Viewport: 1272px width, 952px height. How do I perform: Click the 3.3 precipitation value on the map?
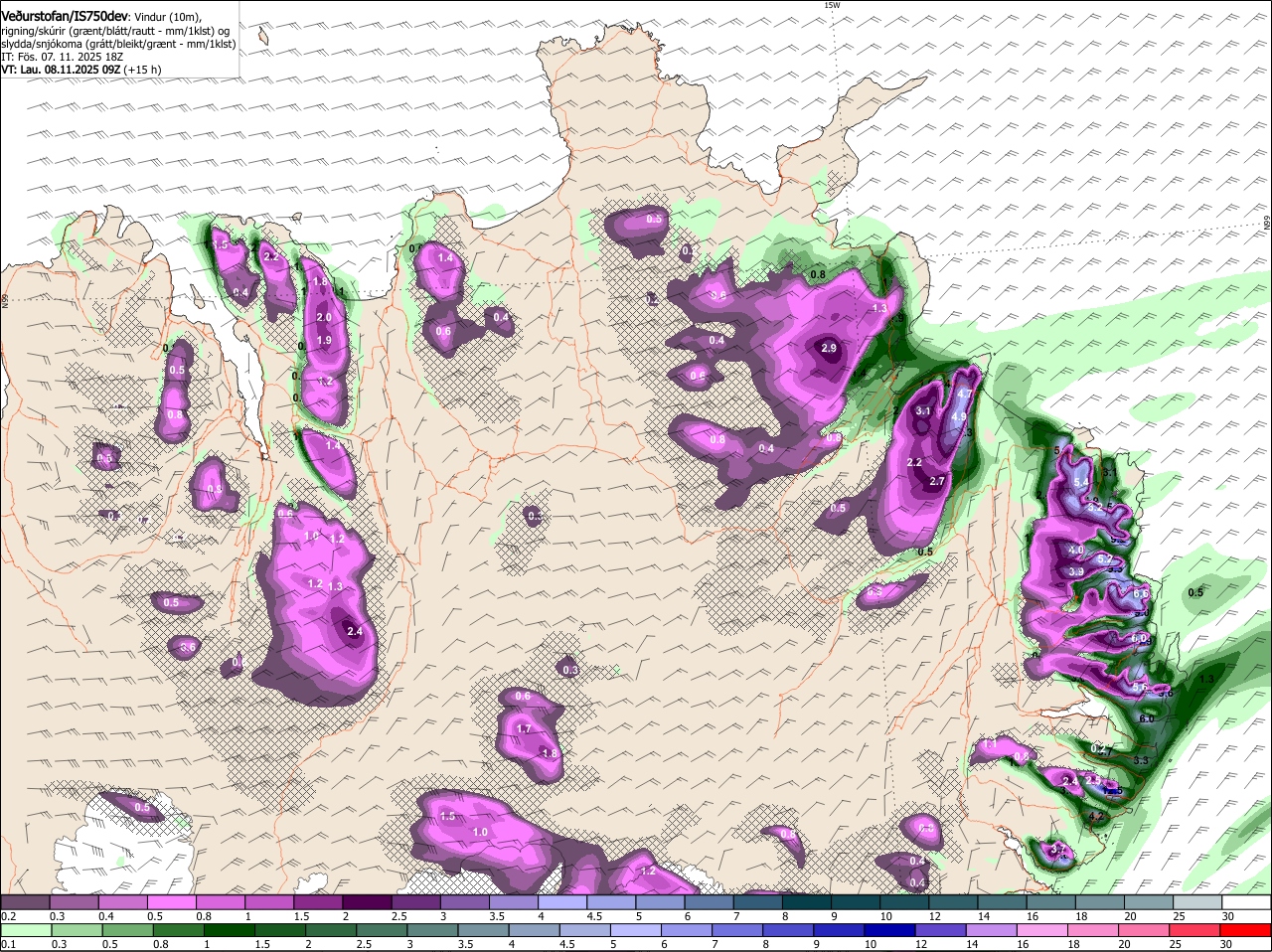point(1141,760)
